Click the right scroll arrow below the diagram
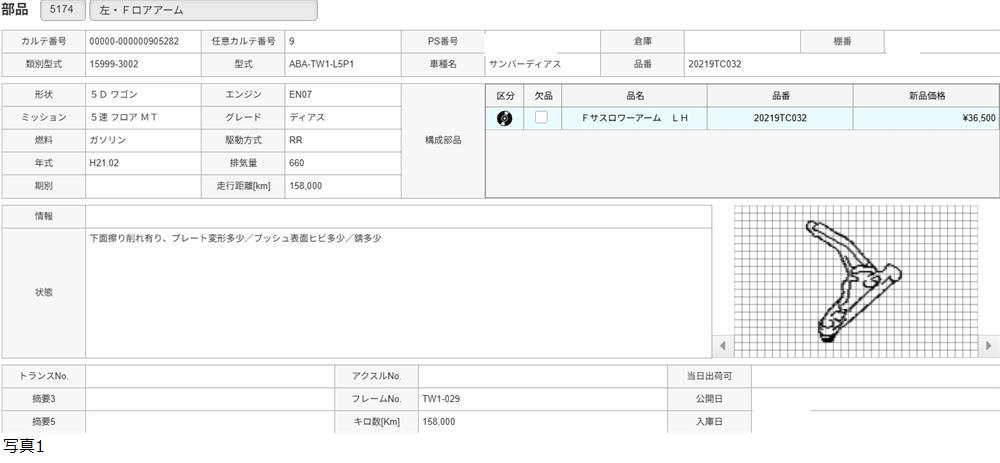The image size is (1000, 463). point(989,346)
